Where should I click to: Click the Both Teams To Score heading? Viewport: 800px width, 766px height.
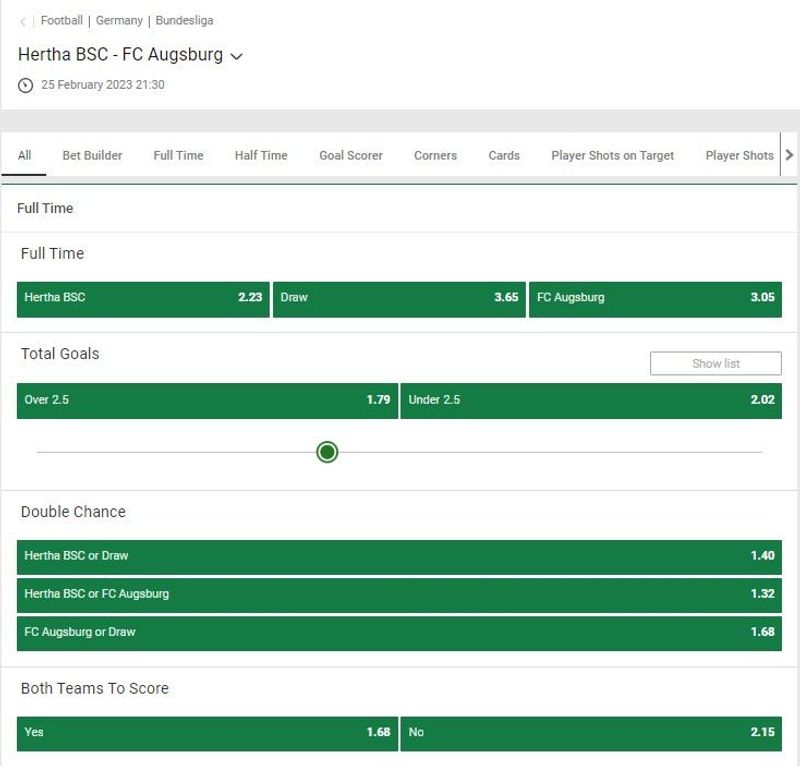[x=94, y=688]
